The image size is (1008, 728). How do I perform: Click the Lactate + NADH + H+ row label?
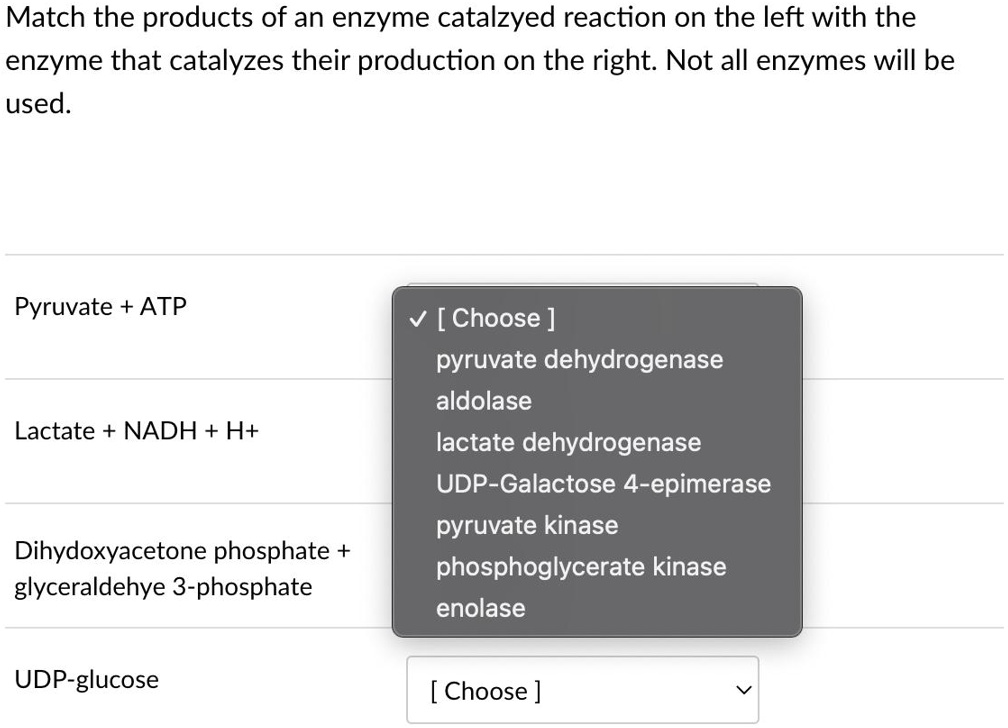coord(135,431)
